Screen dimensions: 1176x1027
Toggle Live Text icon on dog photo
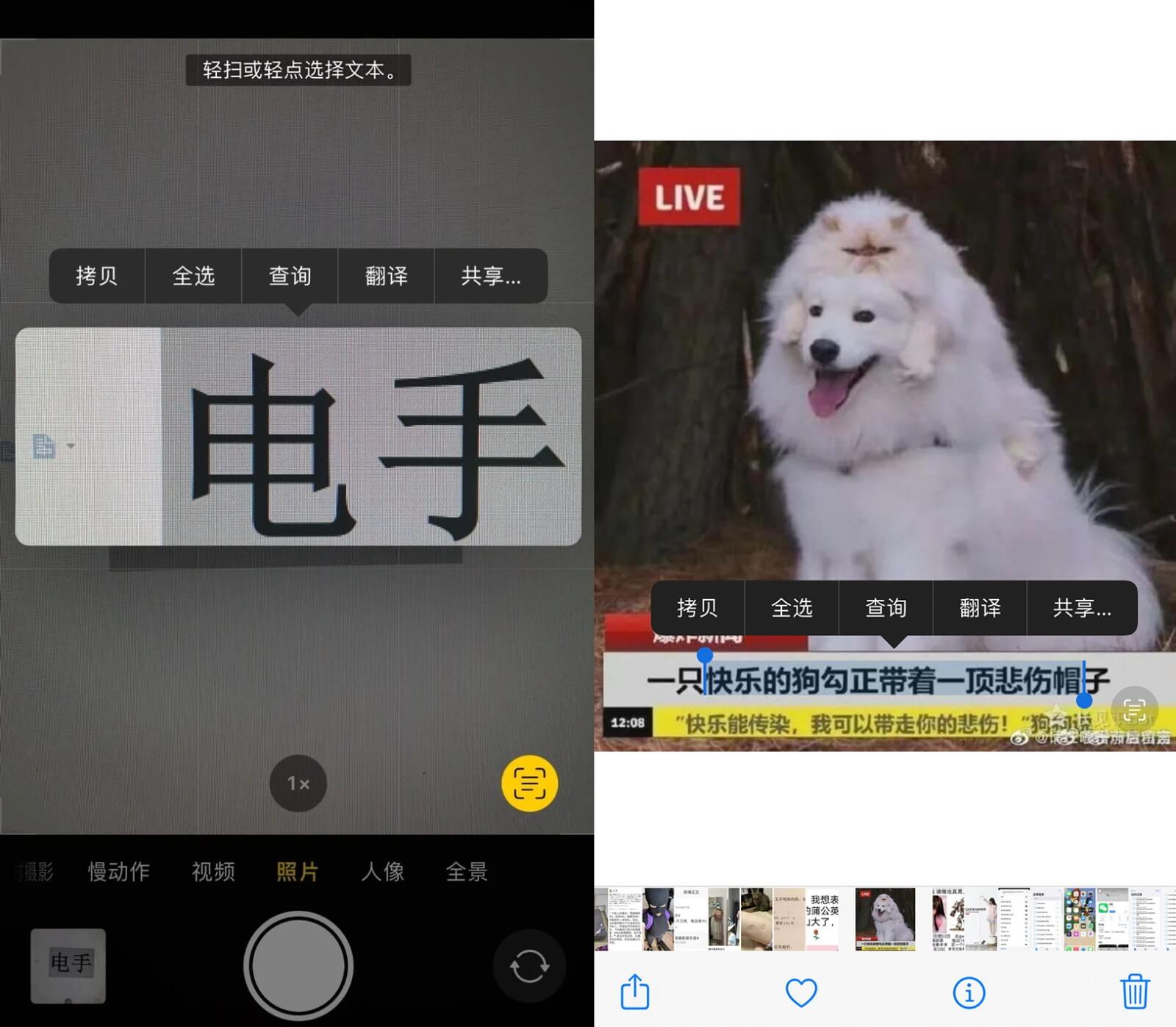pyautogui.click(x=1134, y=710)
